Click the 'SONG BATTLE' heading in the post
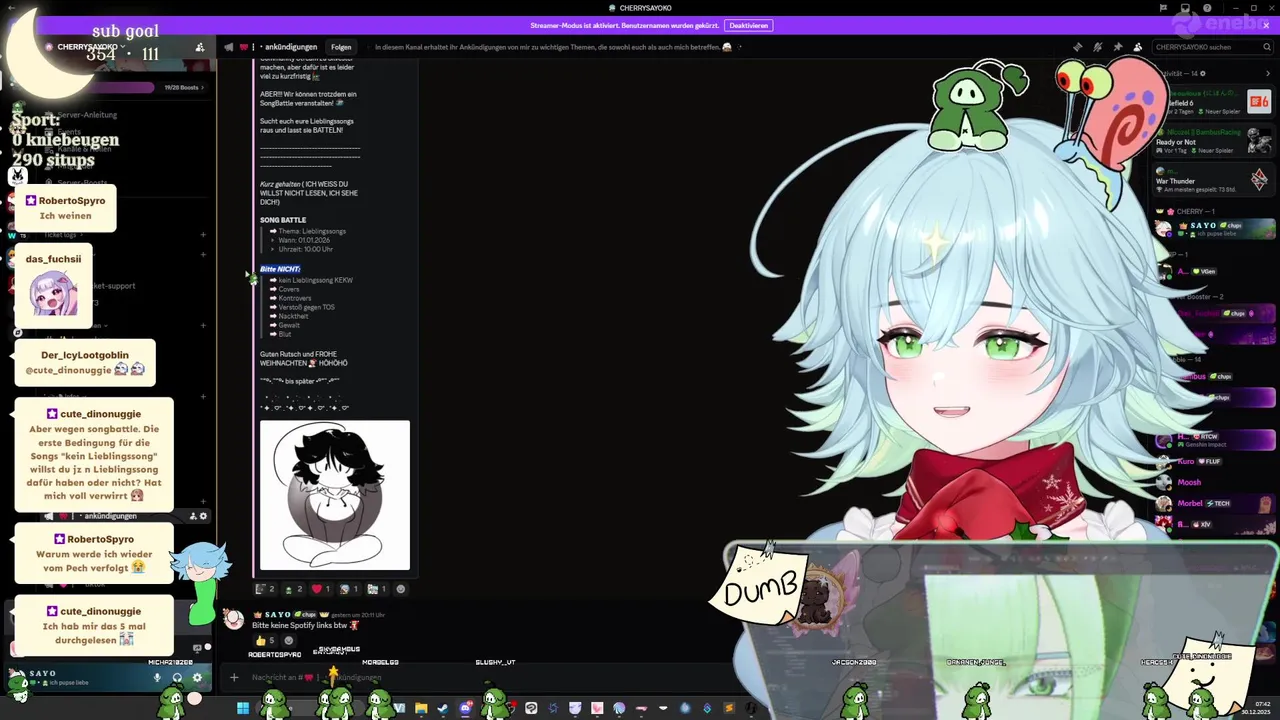This screenshot has height=720, width=1280. [283, 220]
